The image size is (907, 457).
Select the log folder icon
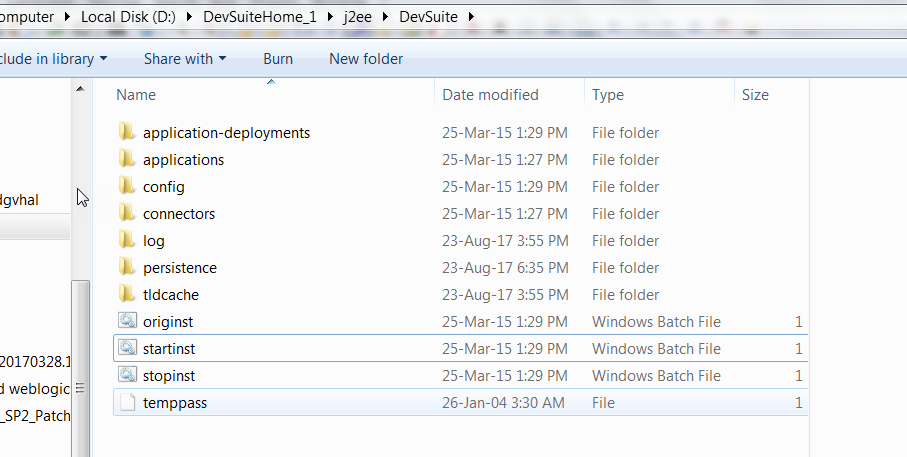coord(127,239)
